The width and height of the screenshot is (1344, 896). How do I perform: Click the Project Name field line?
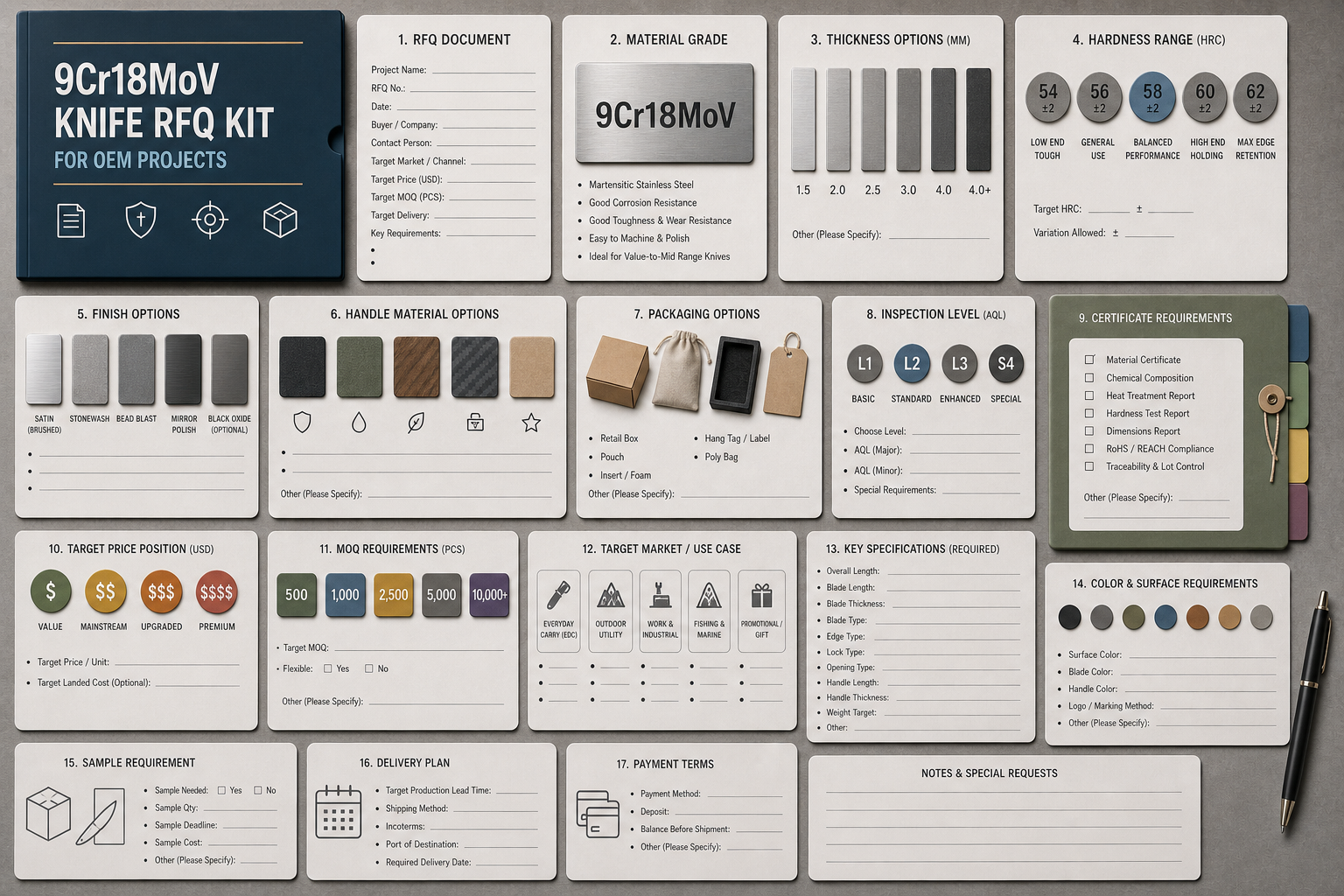coord(484,72)
